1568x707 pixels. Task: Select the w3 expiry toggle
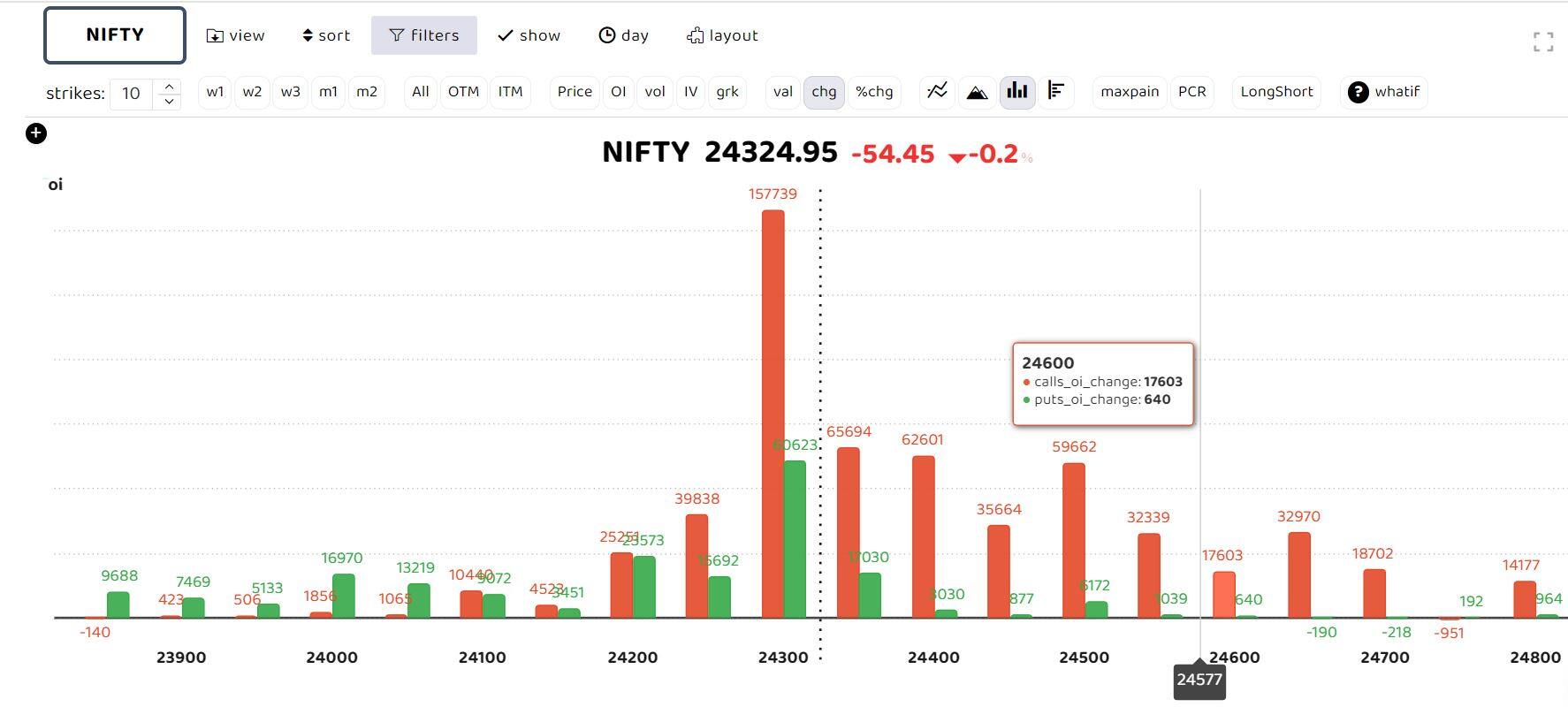click(290, 92)
